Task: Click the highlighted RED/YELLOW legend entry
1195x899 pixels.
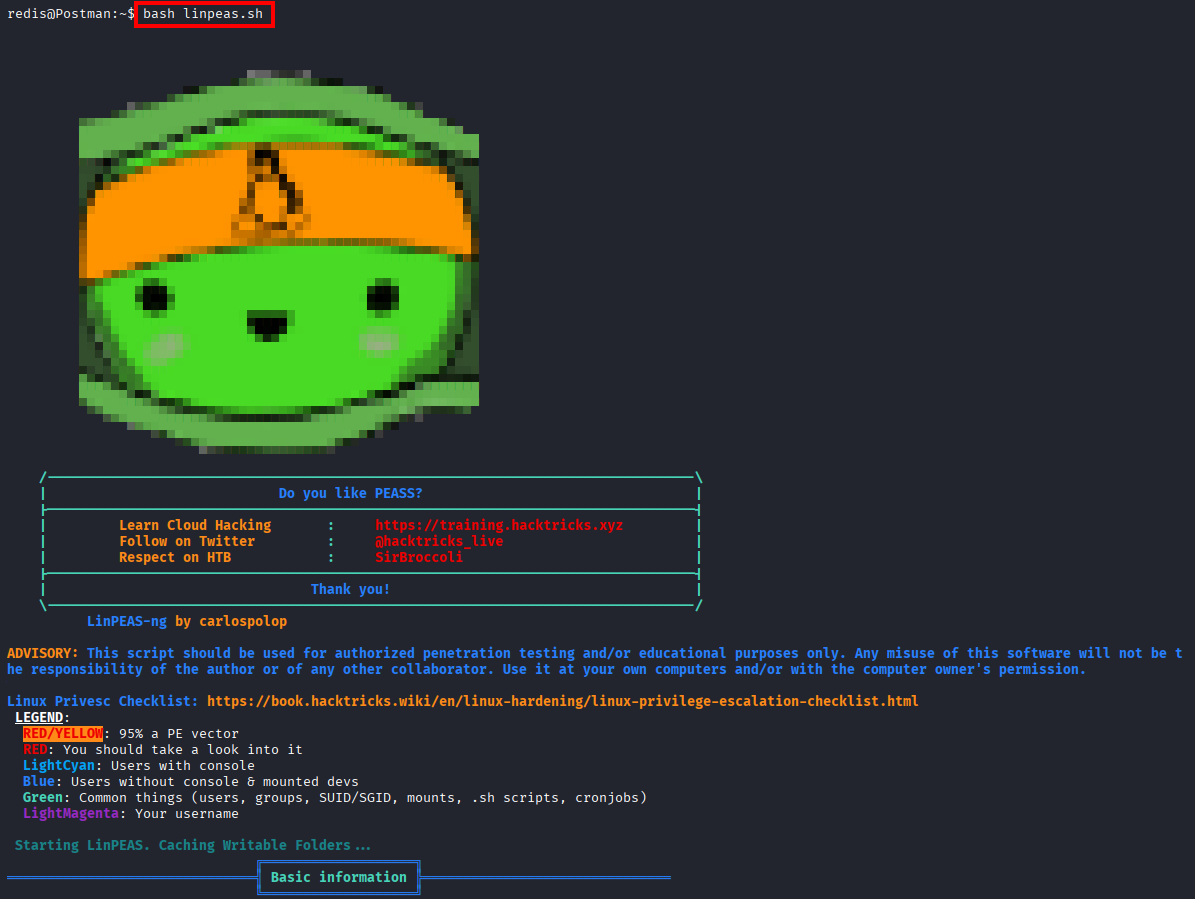Action: [x=62, y=733]
